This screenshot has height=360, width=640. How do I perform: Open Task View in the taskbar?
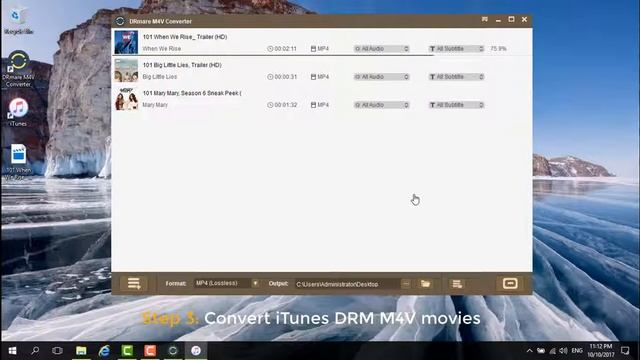(x=57, y=351)
